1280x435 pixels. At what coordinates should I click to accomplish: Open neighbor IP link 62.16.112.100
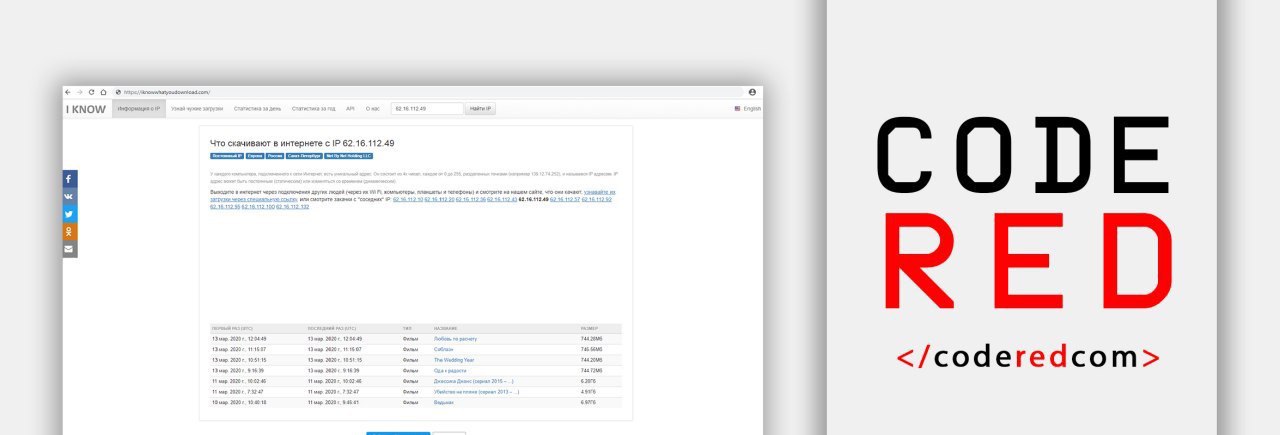tap(258, 207)
